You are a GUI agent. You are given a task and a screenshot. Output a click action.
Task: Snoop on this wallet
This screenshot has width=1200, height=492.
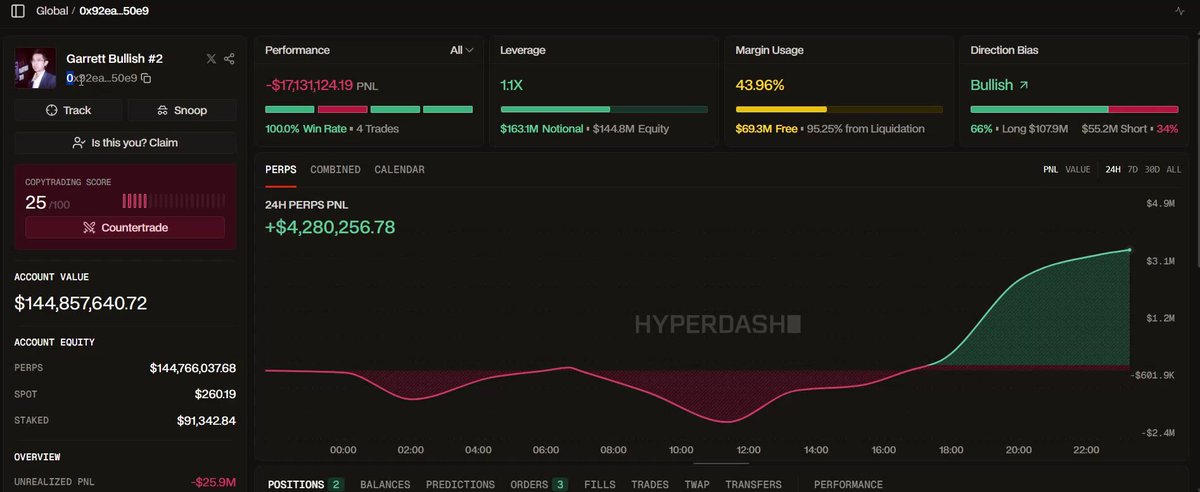point(182,110)
